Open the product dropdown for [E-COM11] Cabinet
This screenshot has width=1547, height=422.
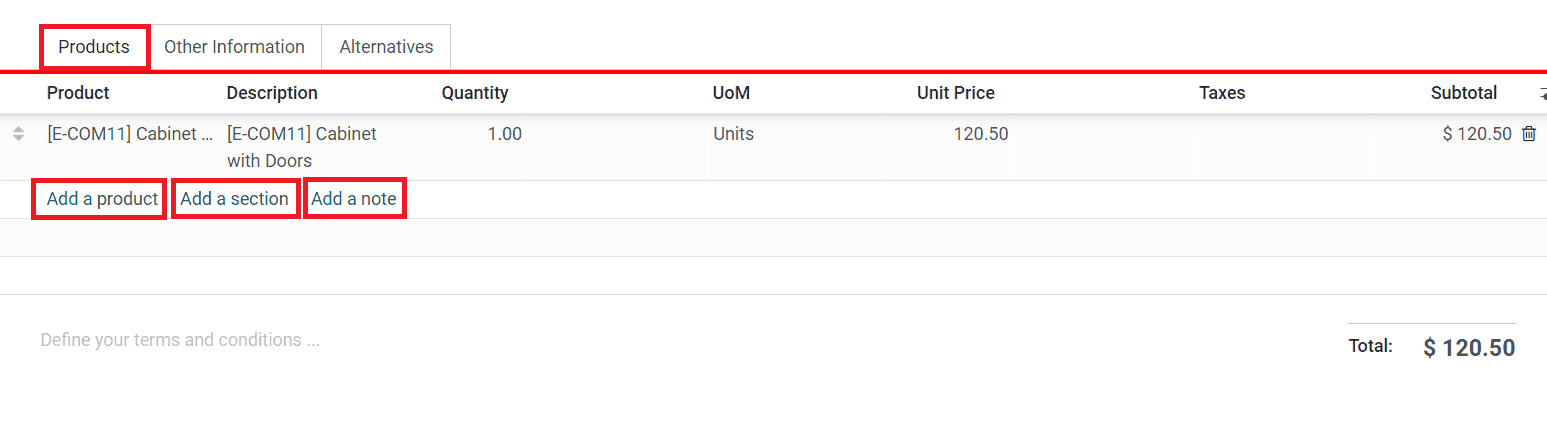tap(130, 134)
